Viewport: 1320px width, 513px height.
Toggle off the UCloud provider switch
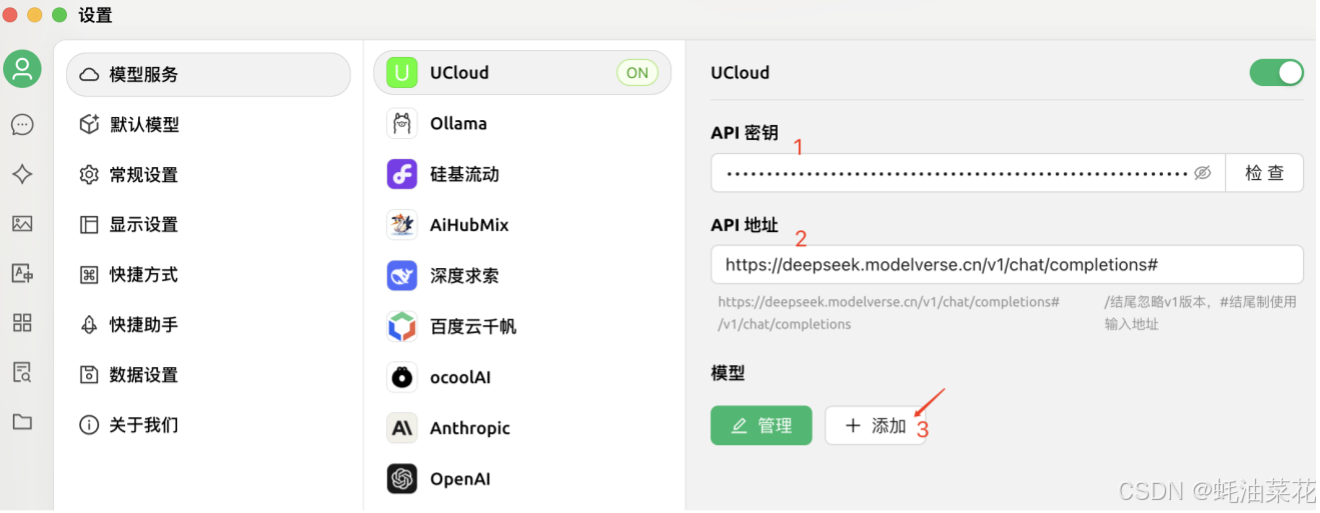(x=1276, y=73)
